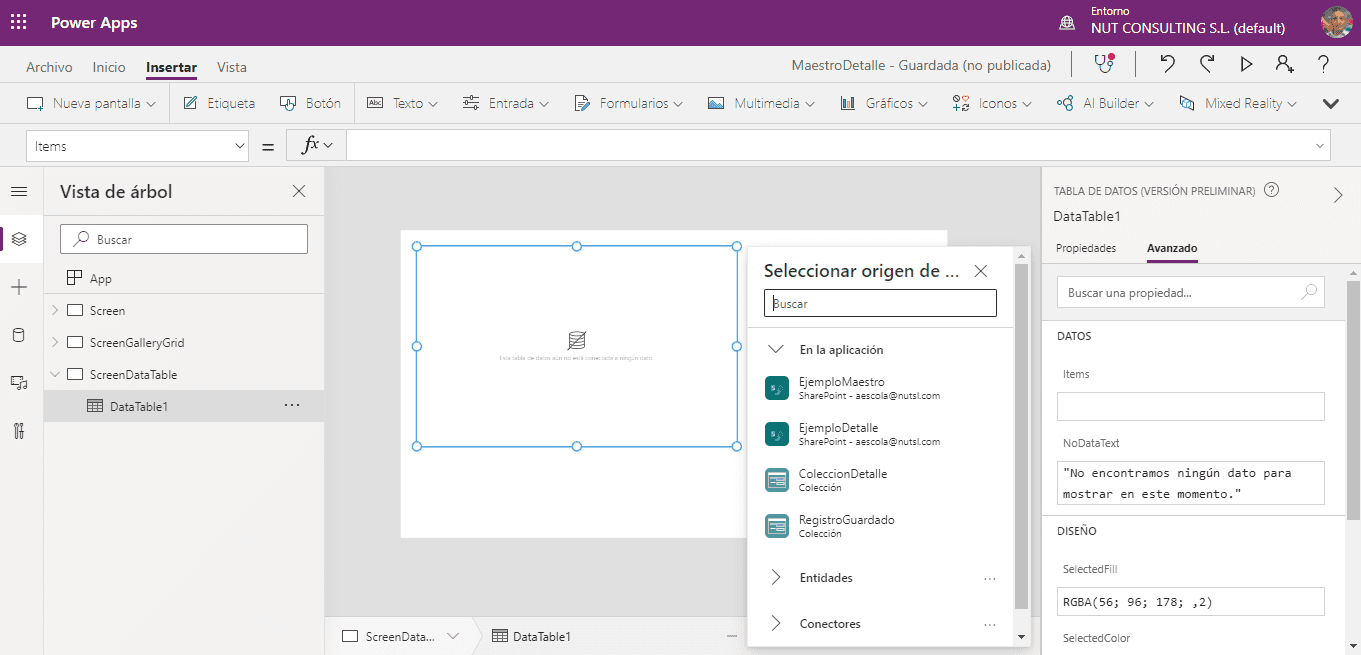This screenshot has height=655, width=1361.
Task: Expand the Screen tree node
Action: click(55, 310)
